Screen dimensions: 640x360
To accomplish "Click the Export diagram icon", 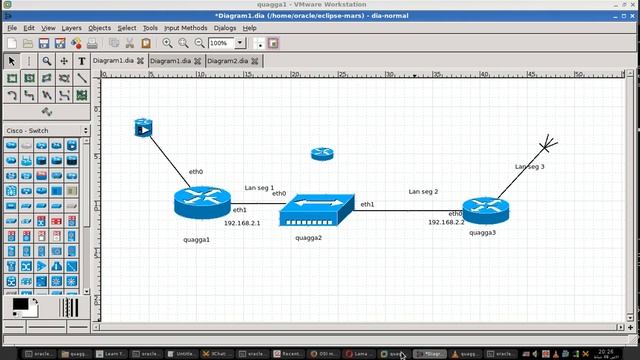I will click(76, 43).
